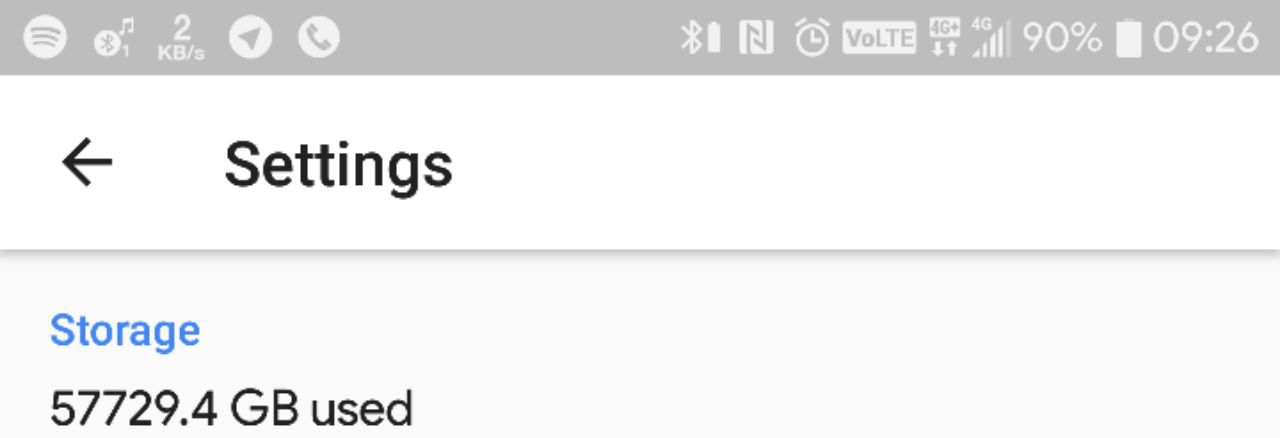
Task: Go back using the arrow button
Action: pos(87,163)
